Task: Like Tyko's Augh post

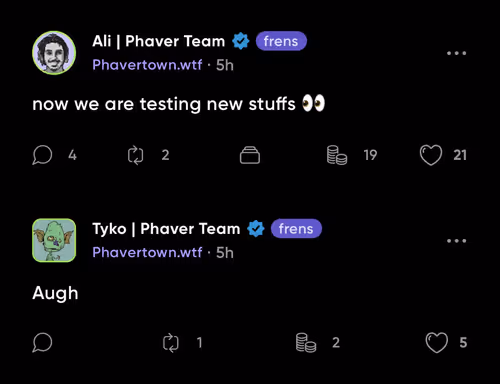Action: [x=437, y=343]
